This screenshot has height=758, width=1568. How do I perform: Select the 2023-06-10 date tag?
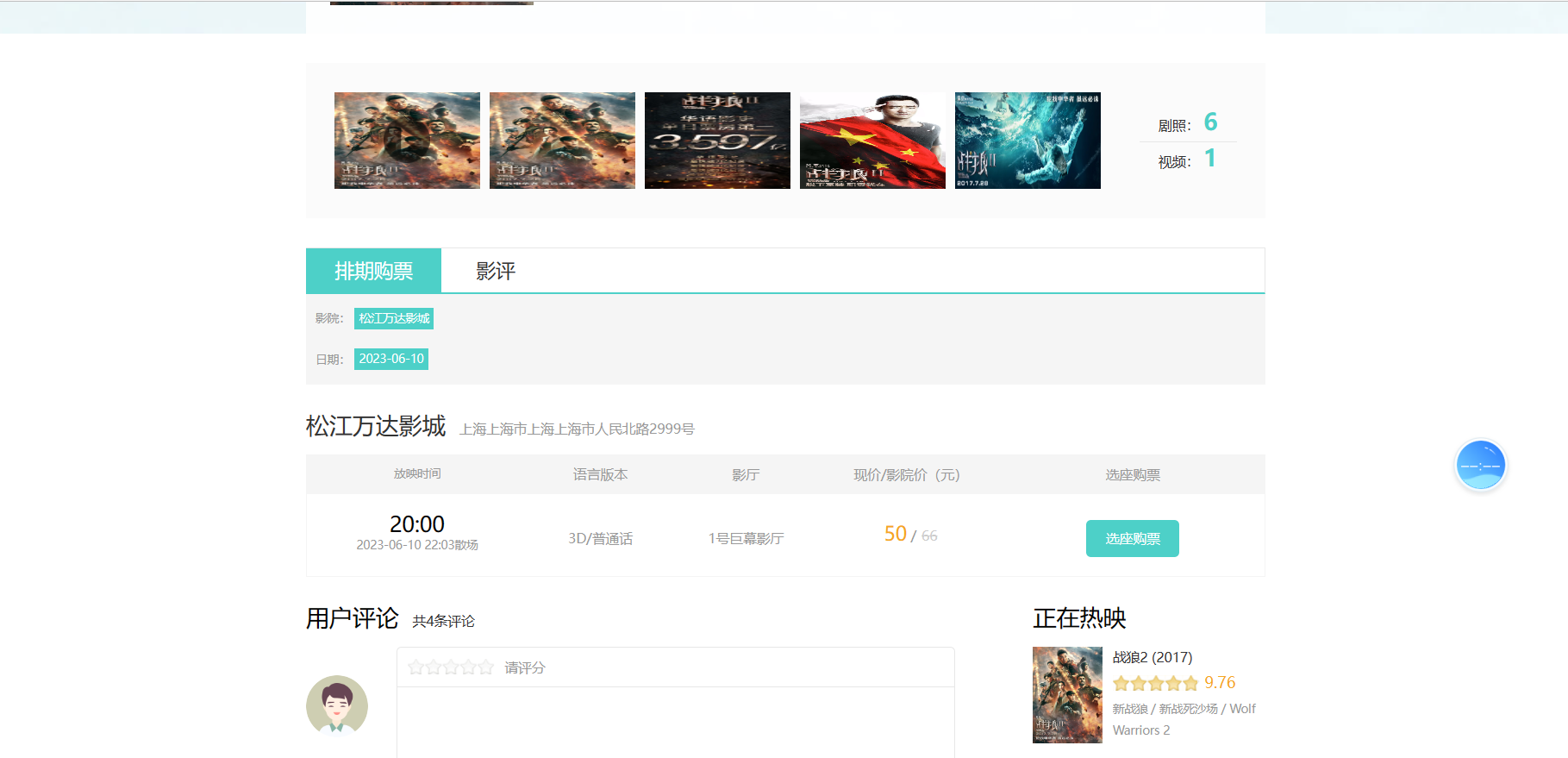pos(391,359)
